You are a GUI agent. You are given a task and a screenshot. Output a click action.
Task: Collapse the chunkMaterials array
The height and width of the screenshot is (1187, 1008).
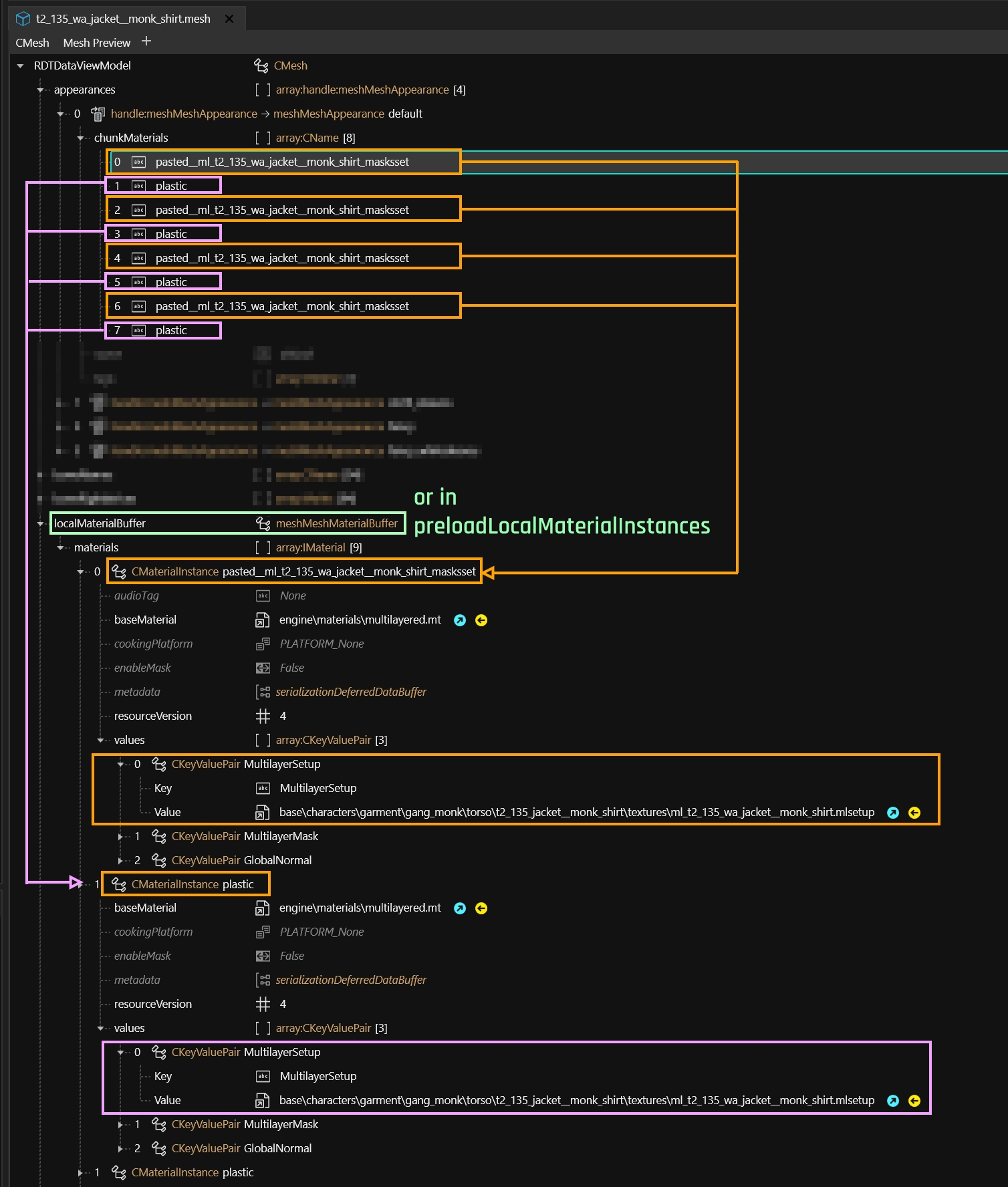click(81, 138)
